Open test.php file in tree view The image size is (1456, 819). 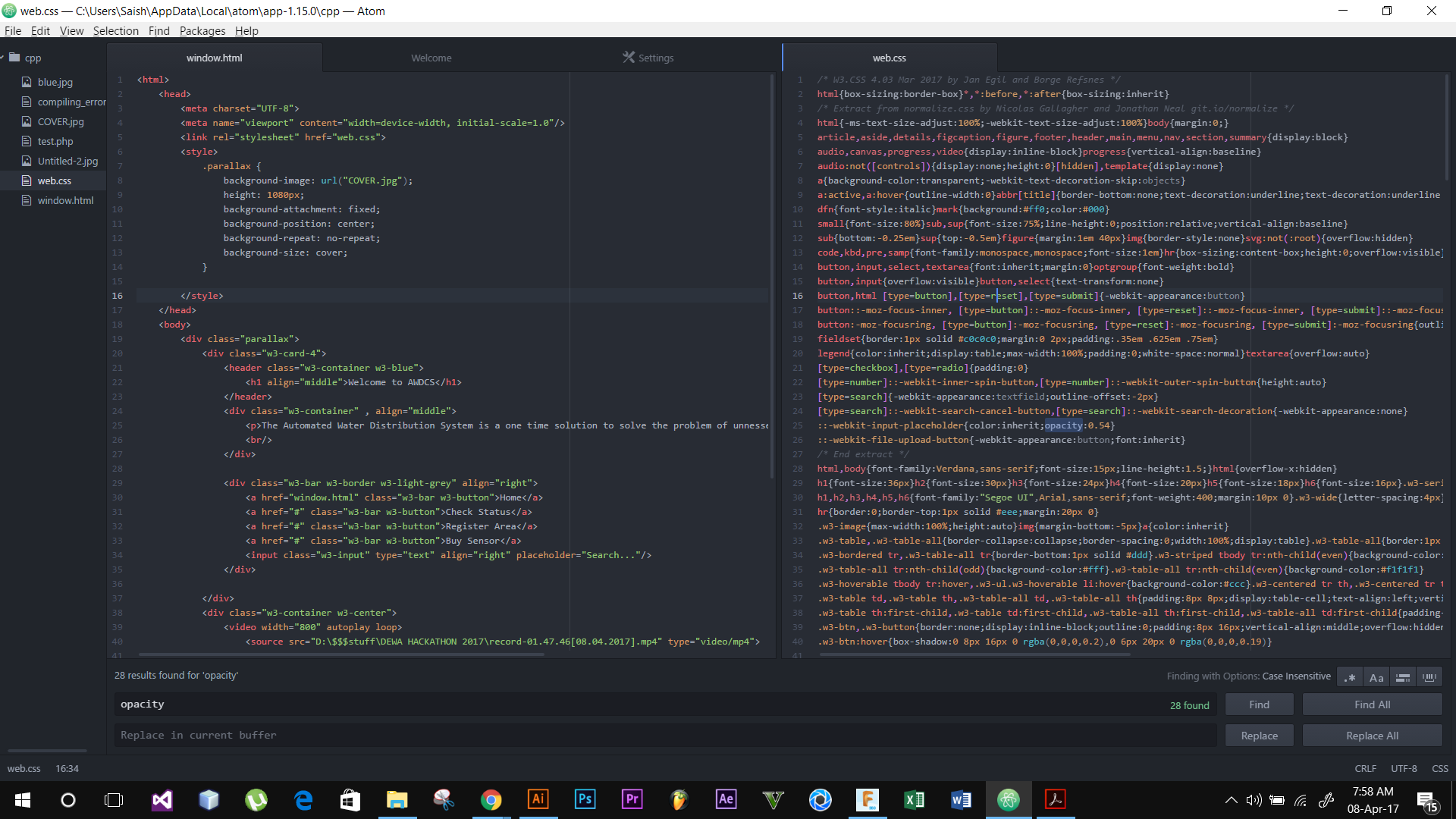pyautogui.click(x=55, y=141)
